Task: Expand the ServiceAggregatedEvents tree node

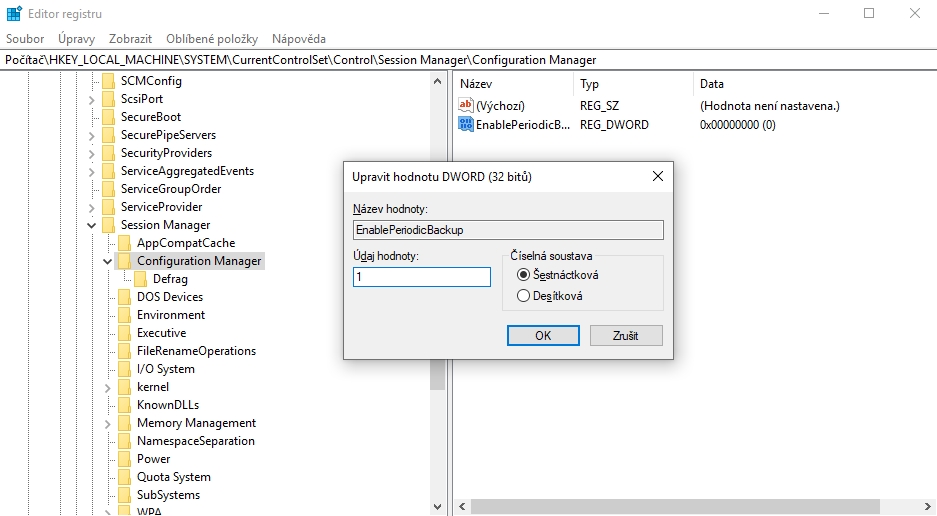Action: coord(91,172)
